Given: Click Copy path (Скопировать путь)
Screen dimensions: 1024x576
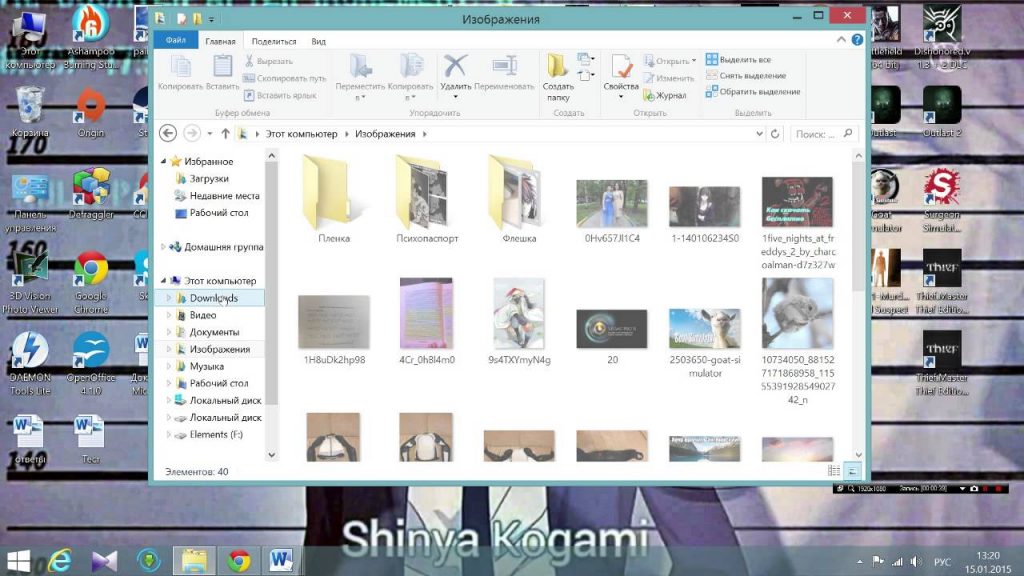Looking at the screenshot, I should [284, 78].
